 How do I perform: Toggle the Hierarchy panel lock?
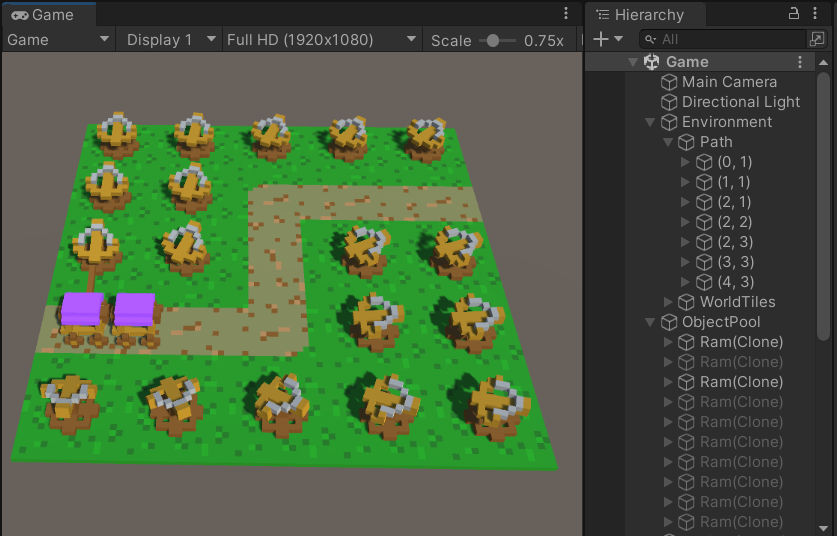pos(794,13)
